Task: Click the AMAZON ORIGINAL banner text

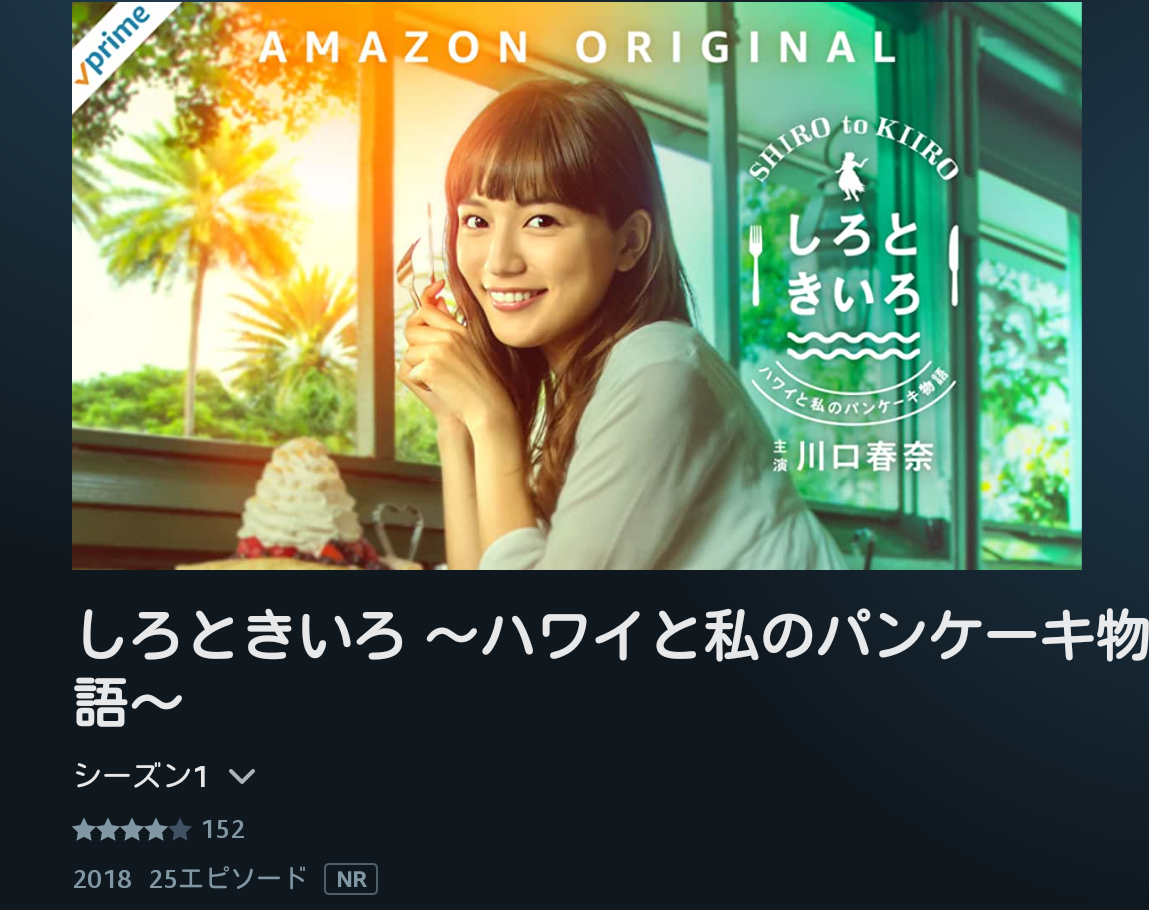Action: pyautogui.click(x=578, y=48)
